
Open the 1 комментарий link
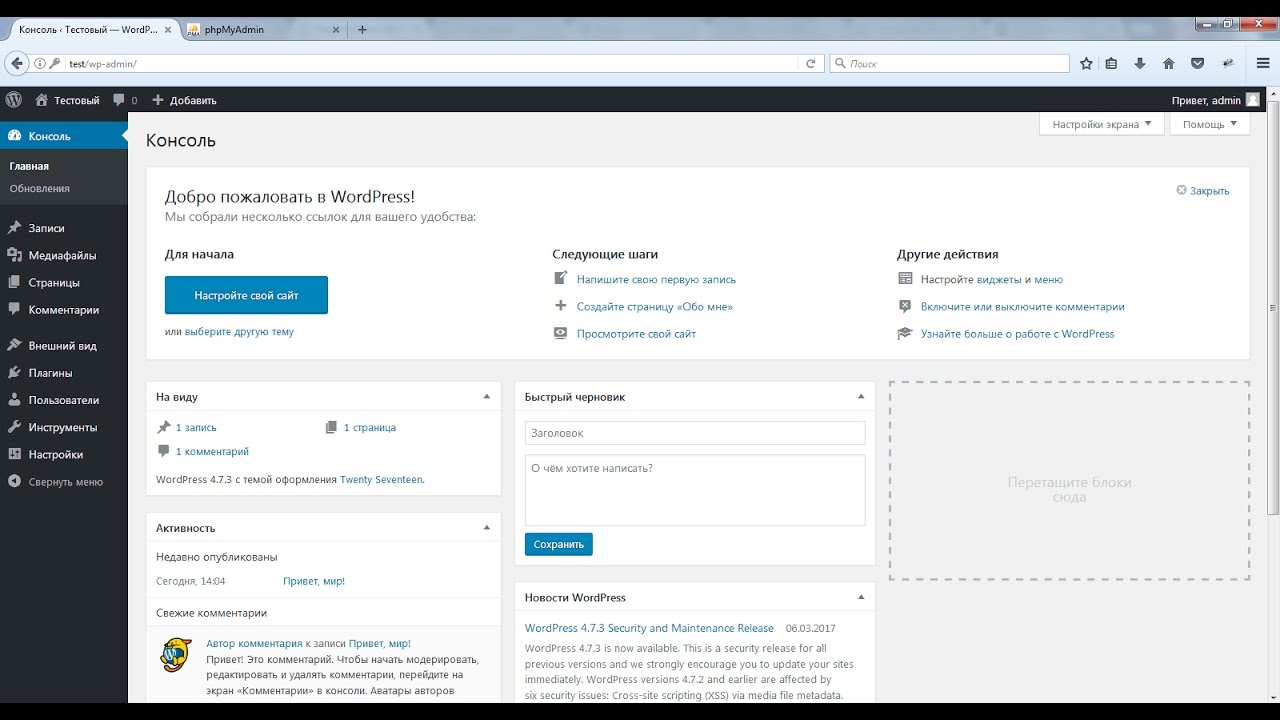(x=212, y=451)
